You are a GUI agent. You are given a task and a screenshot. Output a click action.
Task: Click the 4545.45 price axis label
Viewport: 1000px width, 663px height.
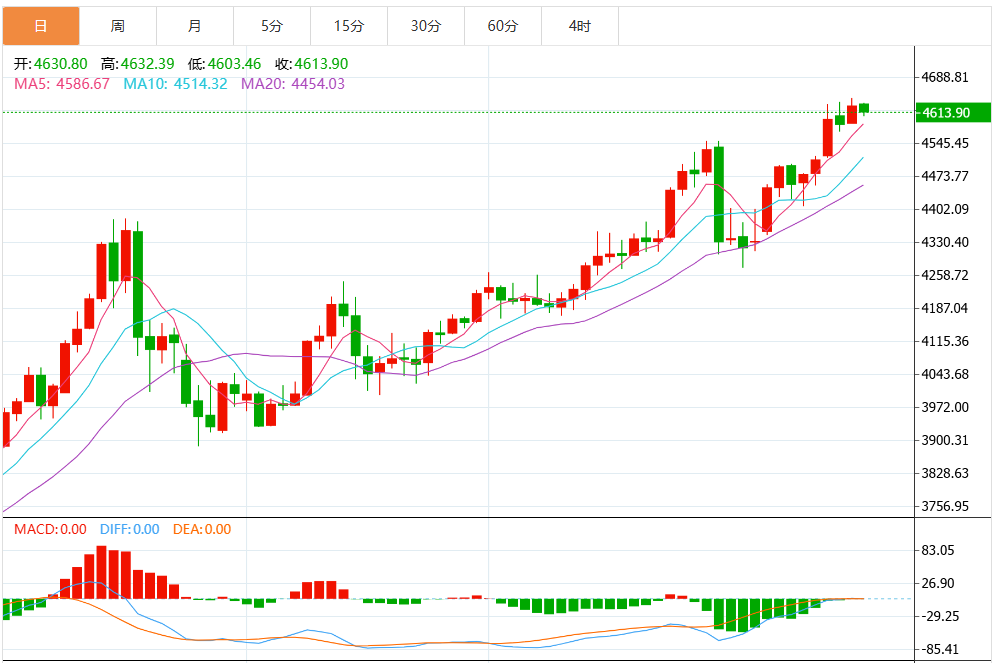(945, 143)
